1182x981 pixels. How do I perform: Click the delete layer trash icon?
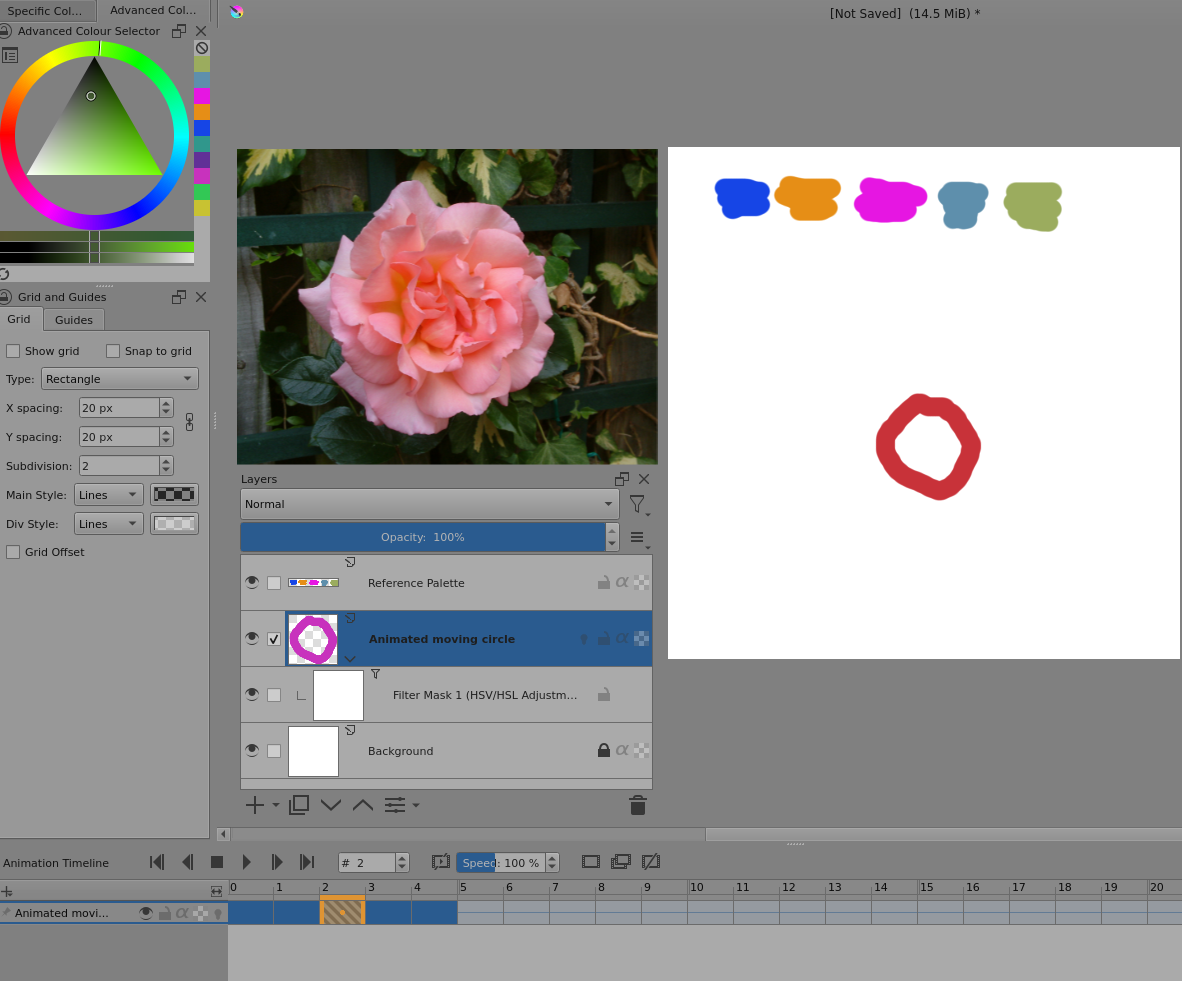(x=637, y=805)
